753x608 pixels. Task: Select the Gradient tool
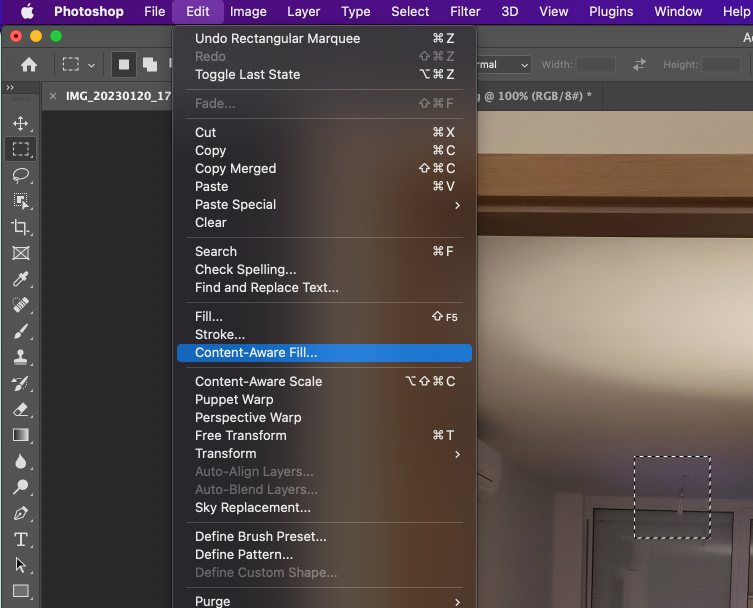[20, 435]
